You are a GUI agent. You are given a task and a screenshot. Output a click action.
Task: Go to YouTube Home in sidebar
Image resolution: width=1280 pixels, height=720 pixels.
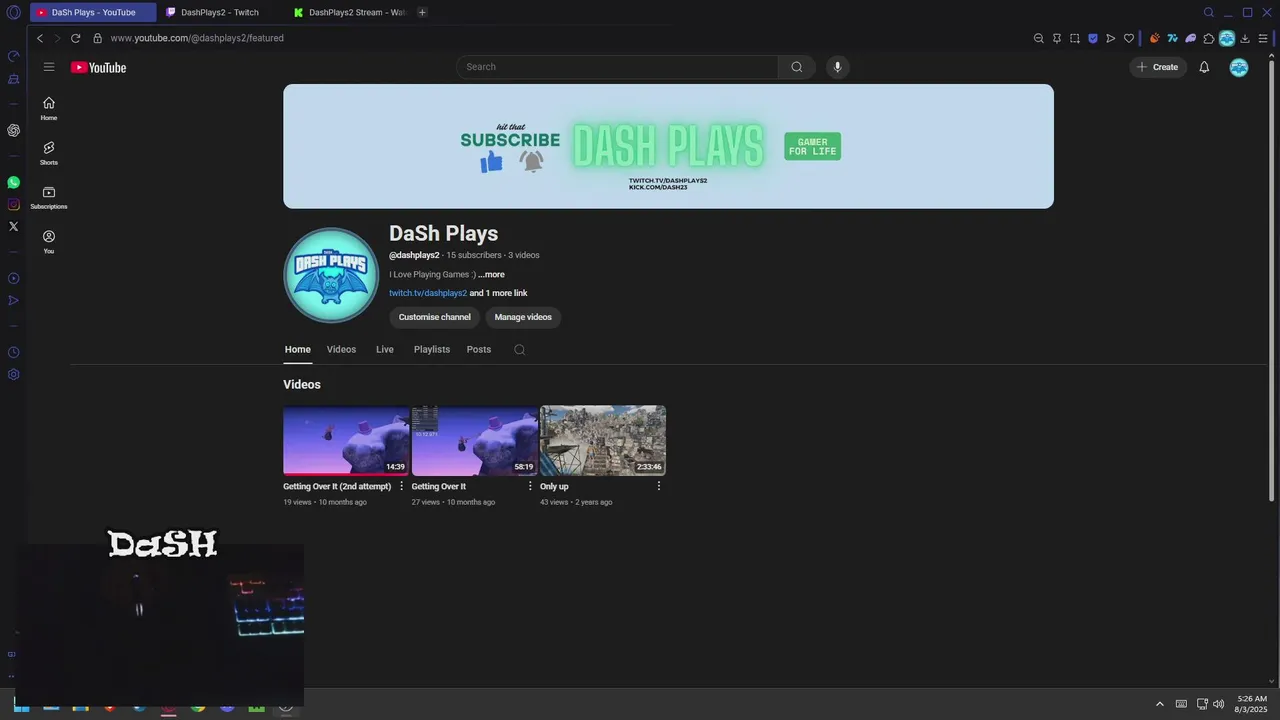49,109
